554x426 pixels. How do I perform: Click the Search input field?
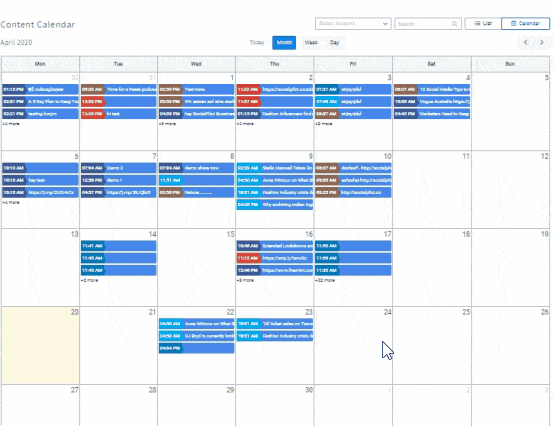click(x=423, y=24)
